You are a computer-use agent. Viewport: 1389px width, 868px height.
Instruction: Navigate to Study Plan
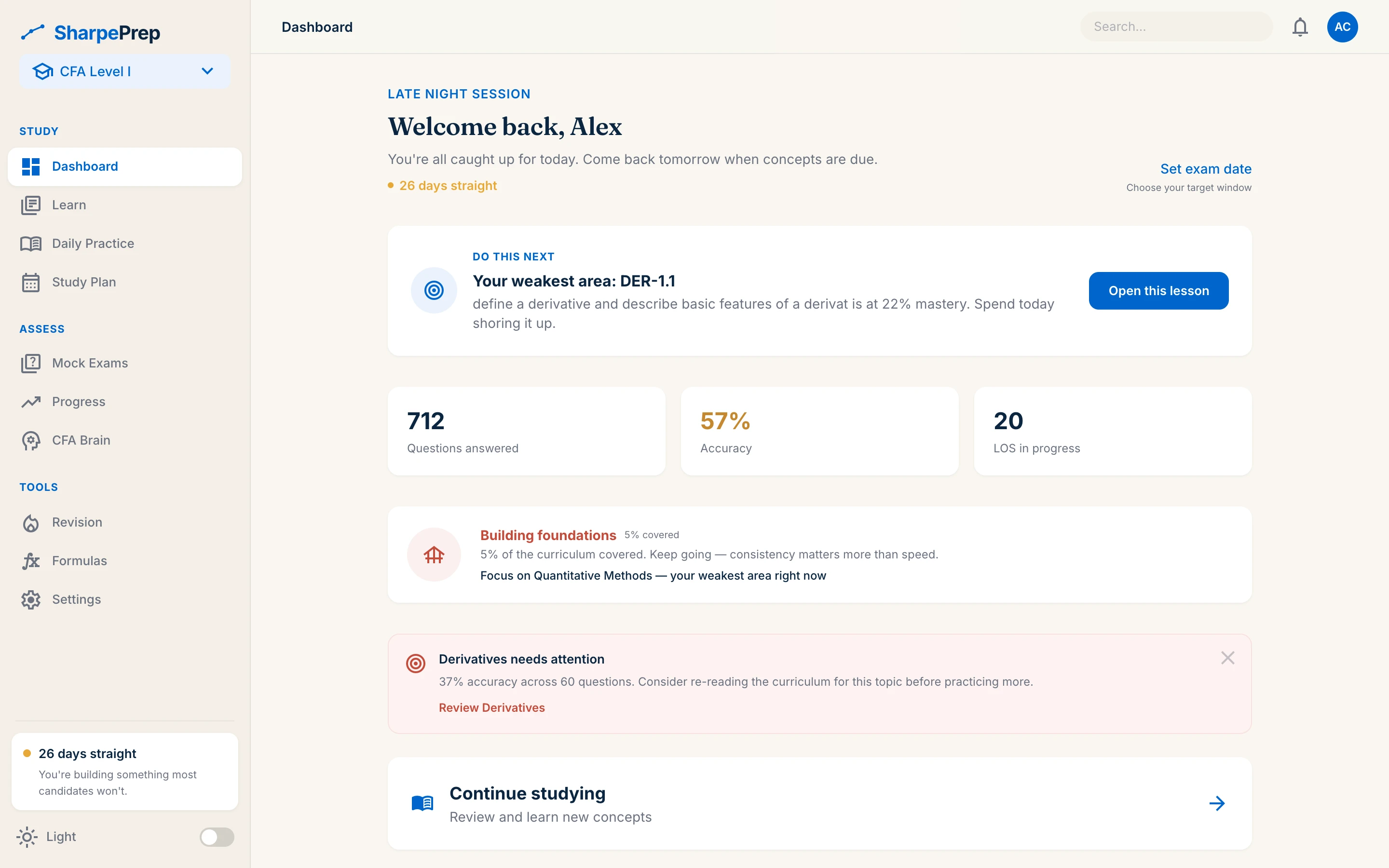pyautogui.click(x=124, y=282)
